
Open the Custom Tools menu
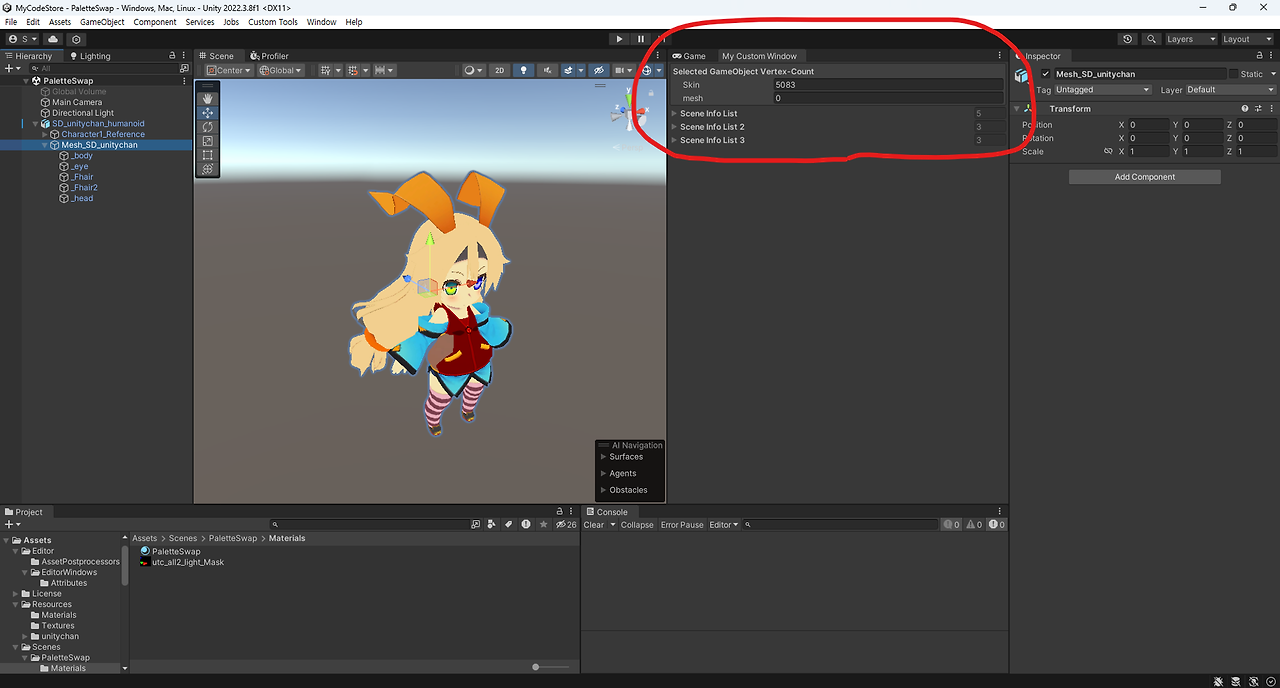273,22
